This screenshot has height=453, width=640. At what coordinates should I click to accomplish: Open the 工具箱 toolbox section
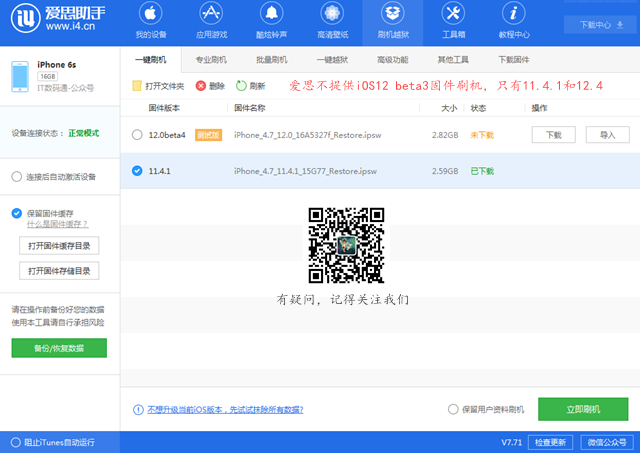pyautogui.click(x=453, y=21)
